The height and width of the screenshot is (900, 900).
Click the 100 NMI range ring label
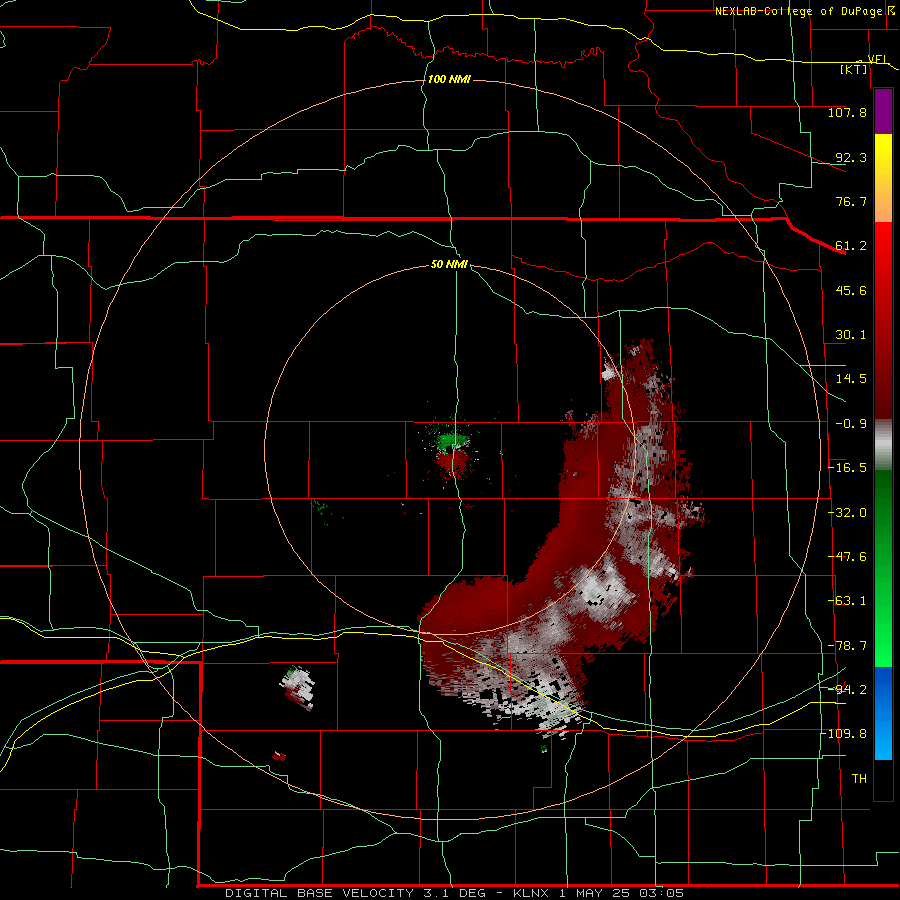[x=449, y=79]
